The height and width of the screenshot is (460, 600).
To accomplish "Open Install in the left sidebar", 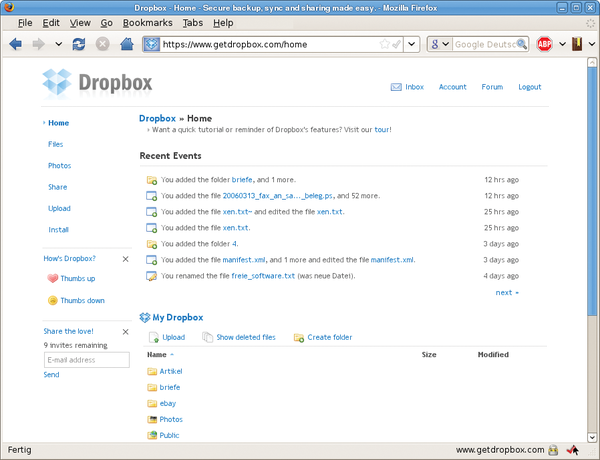I will [x=58, y=230].
